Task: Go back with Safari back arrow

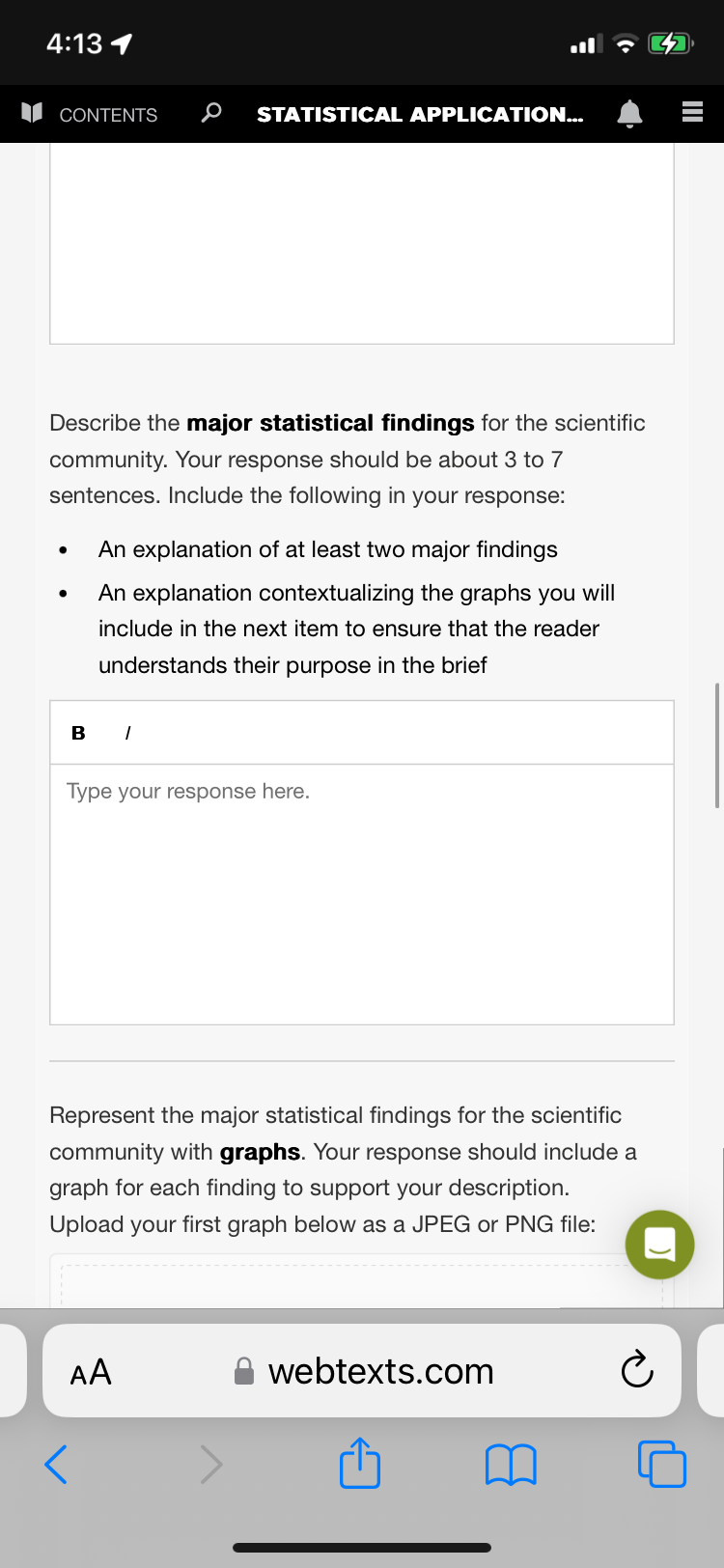Action: coord(56,1464)
